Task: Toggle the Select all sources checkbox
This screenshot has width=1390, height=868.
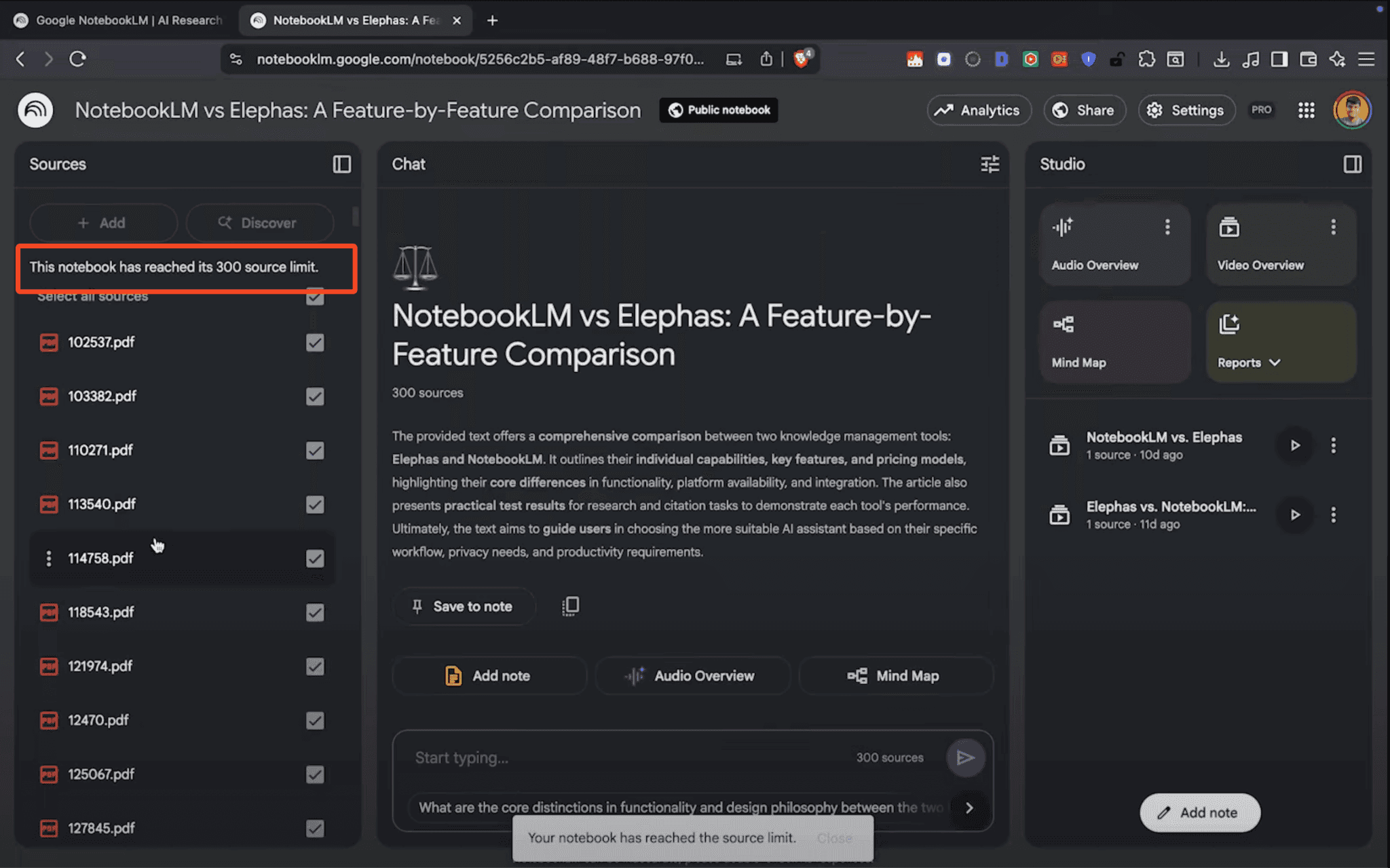Action: tap(314, 297)
